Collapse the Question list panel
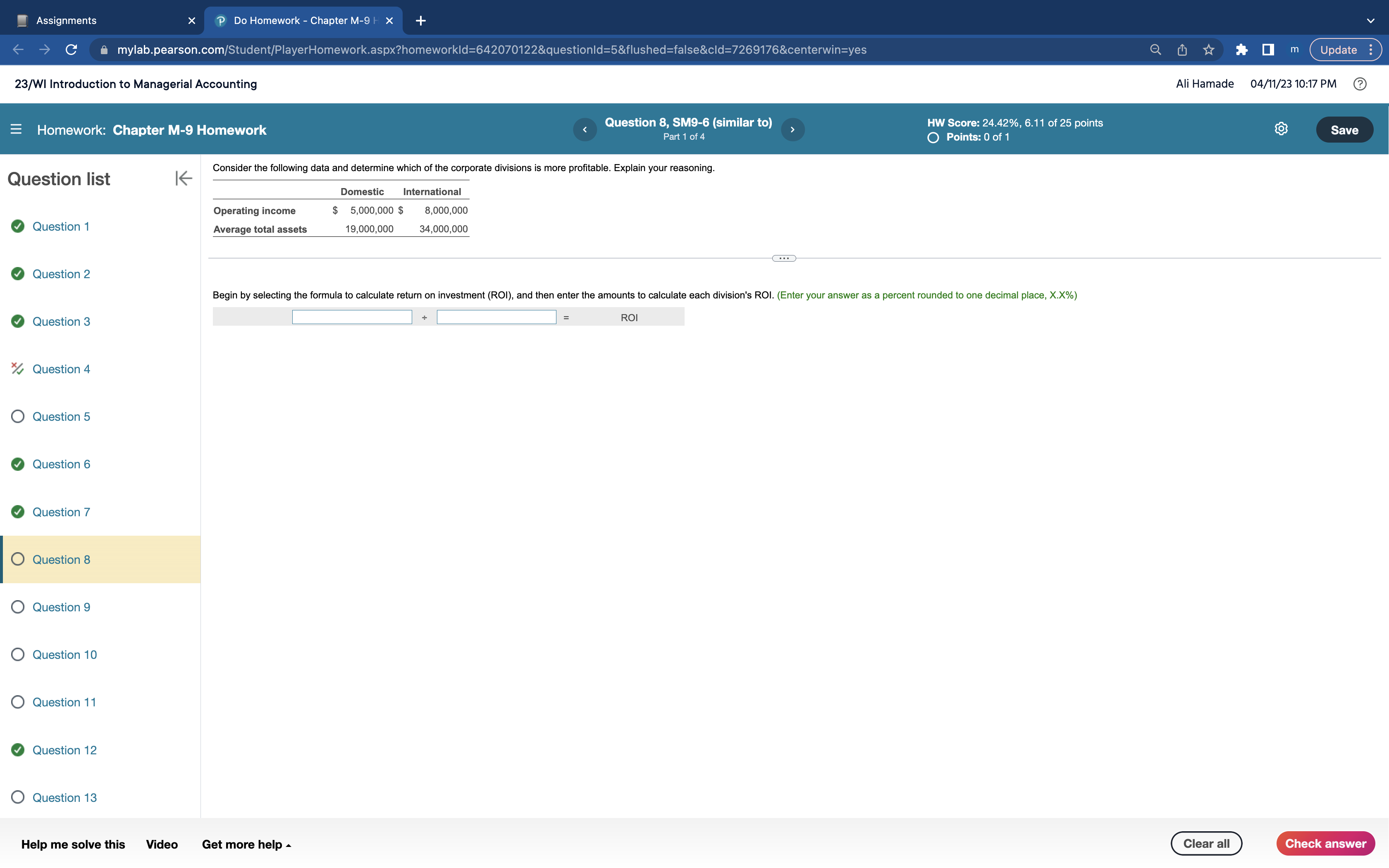The width and height of the screenshot is (1389, 868). (183, 179)
